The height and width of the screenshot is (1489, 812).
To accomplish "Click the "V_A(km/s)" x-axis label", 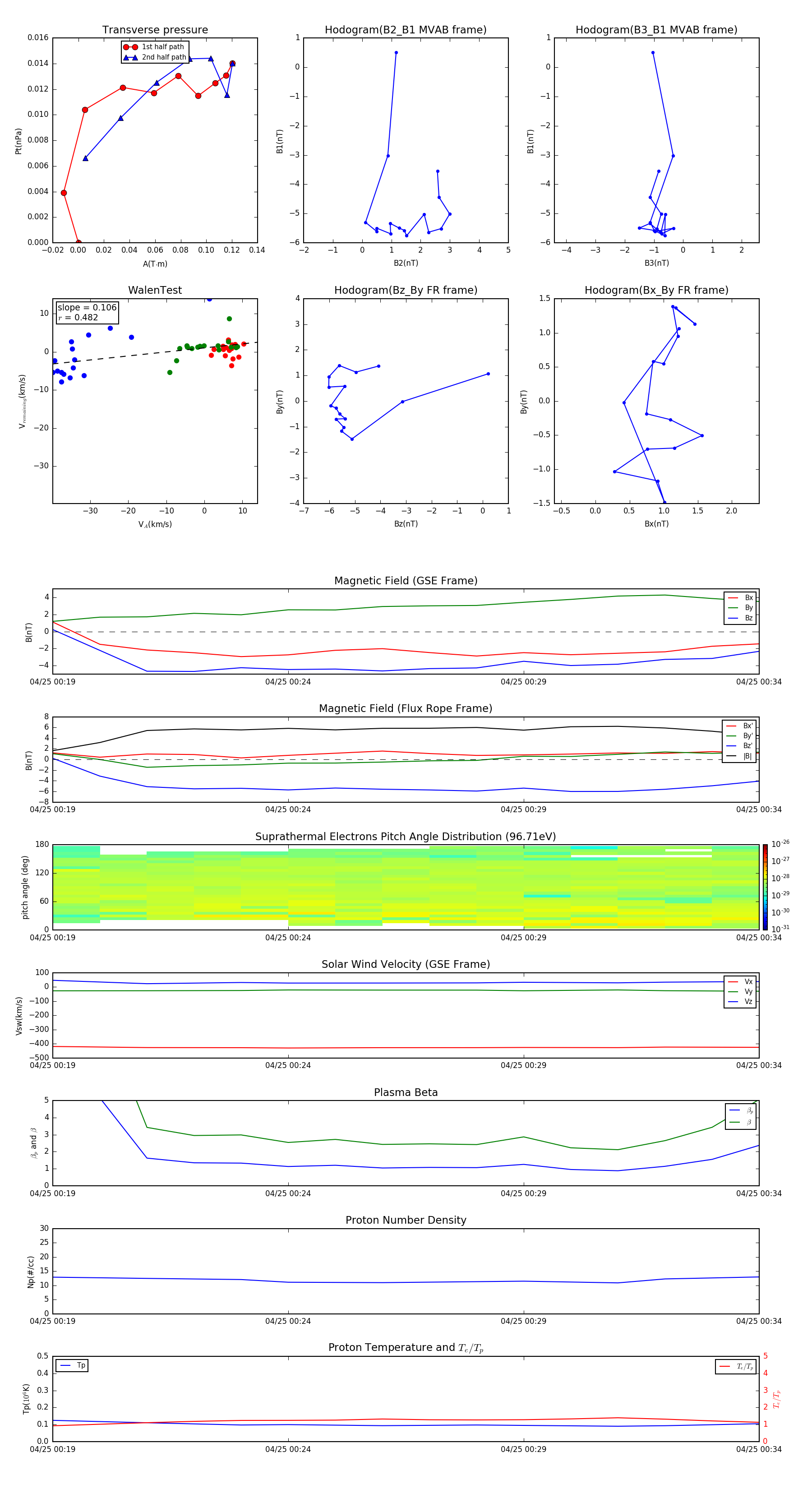I will pos(155,524).
